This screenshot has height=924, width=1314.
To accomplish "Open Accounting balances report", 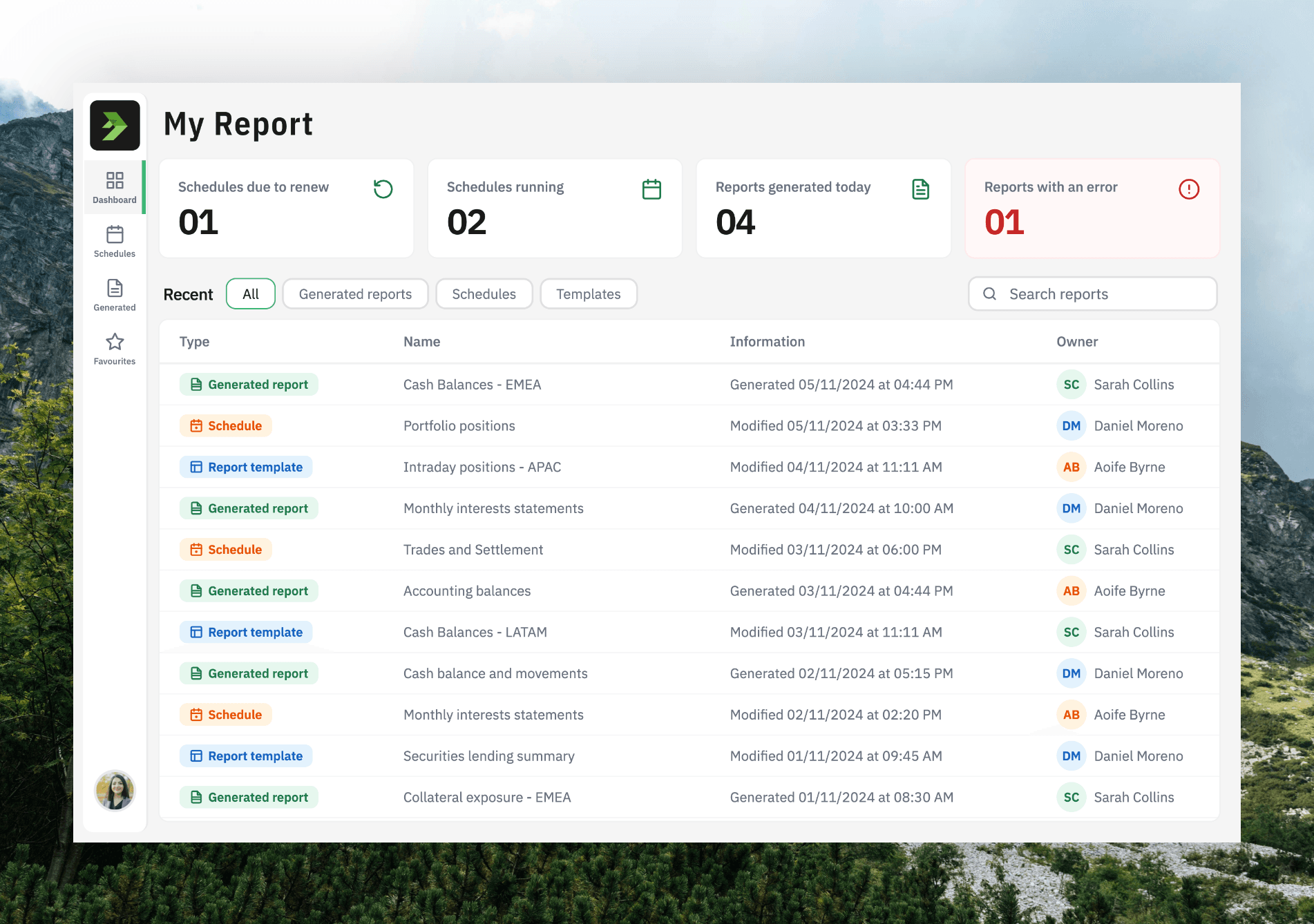I will click(x=467, y=590).
